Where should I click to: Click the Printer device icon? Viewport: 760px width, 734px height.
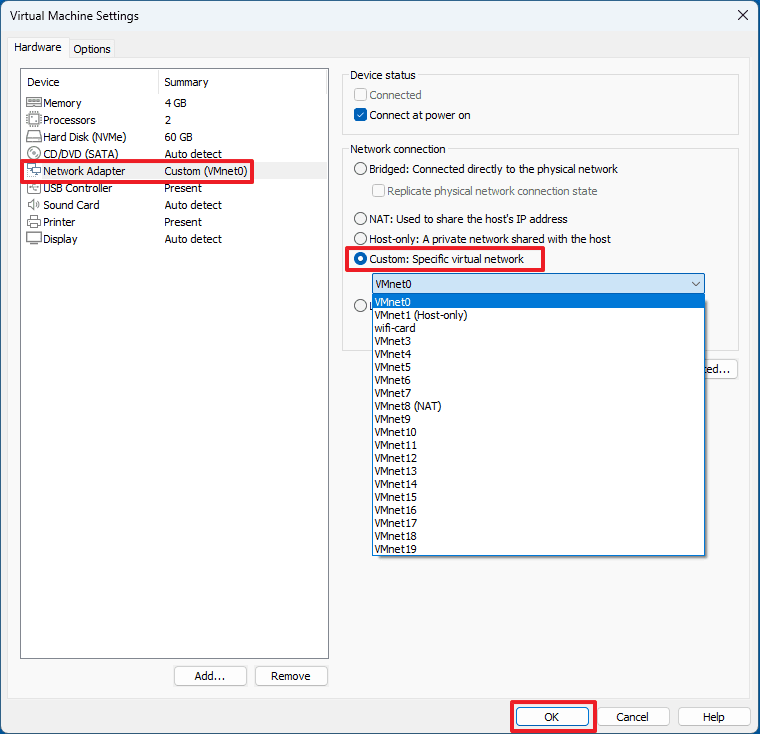click(33, 222)
